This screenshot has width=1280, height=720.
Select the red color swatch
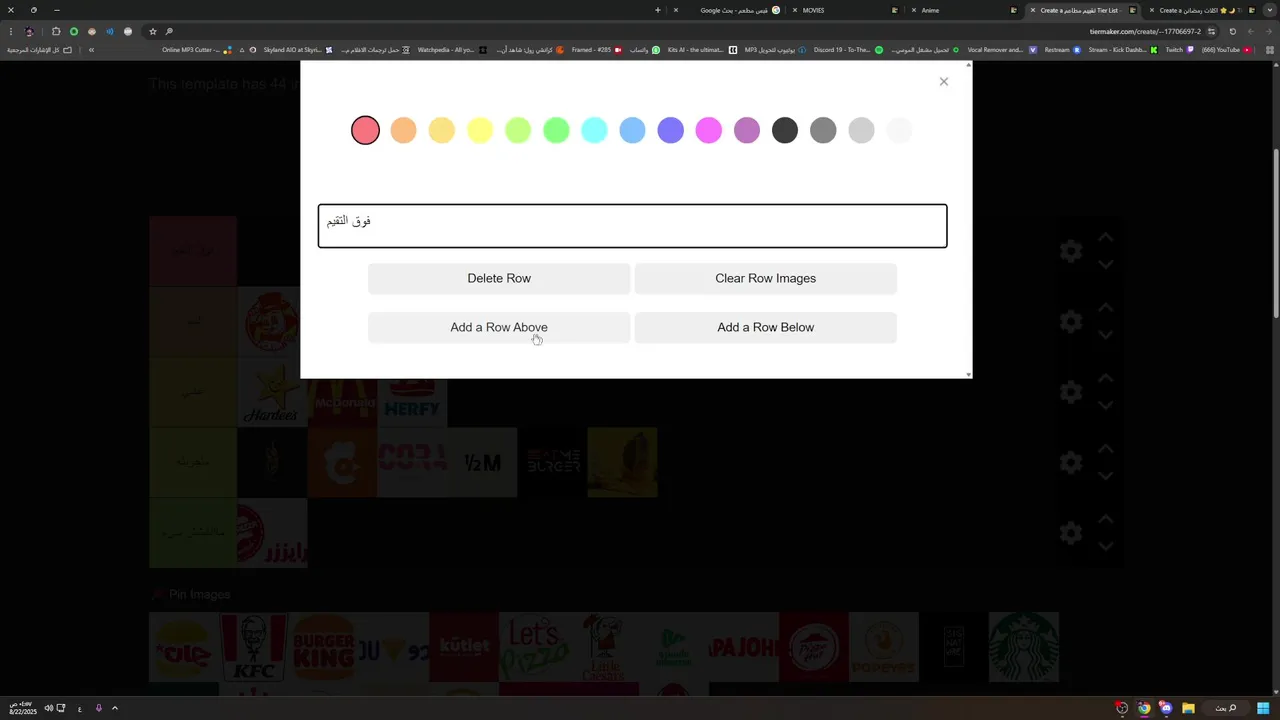[x=365, y=130]
